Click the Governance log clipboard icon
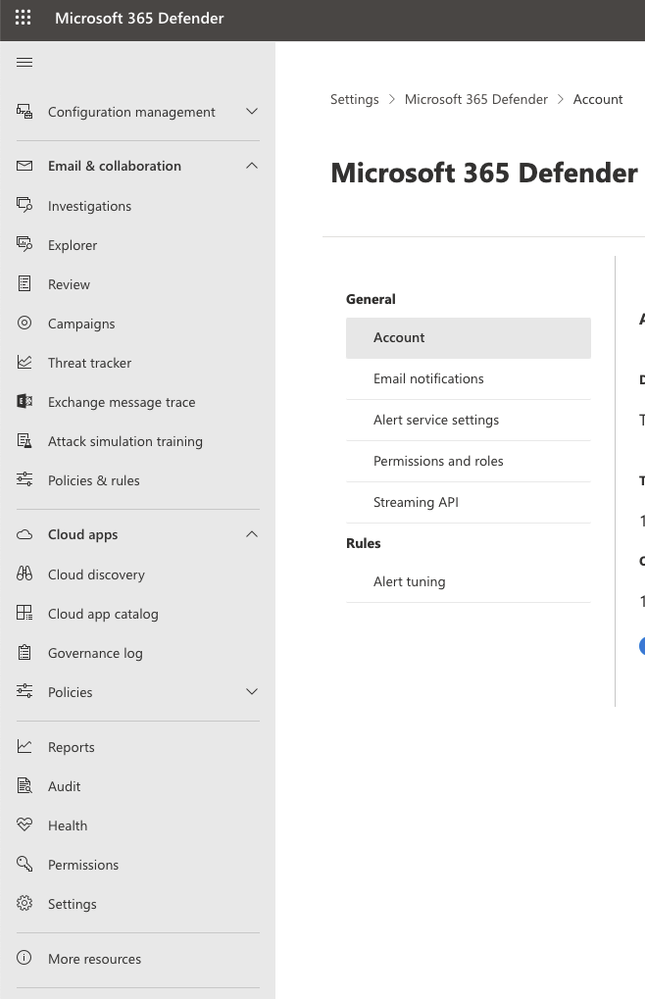 25,653
